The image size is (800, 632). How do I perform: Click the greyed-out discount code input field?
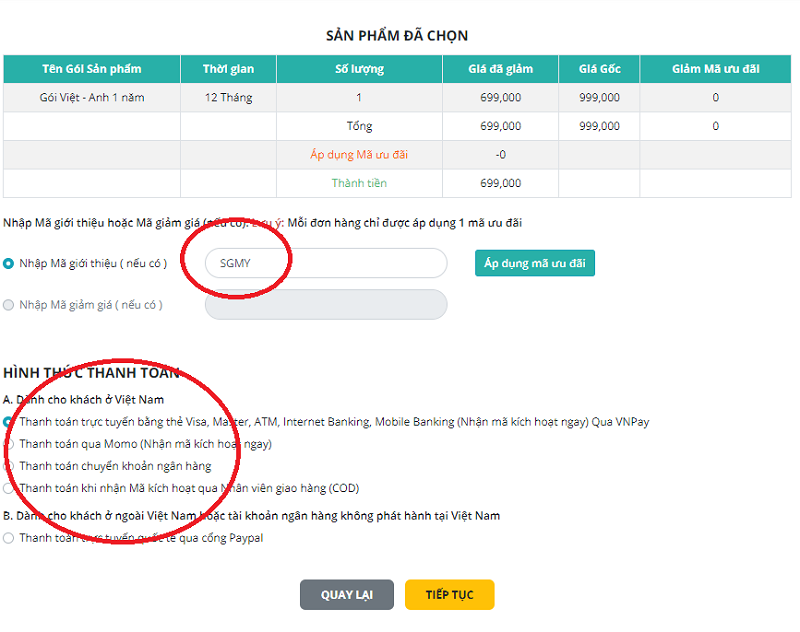325,305
